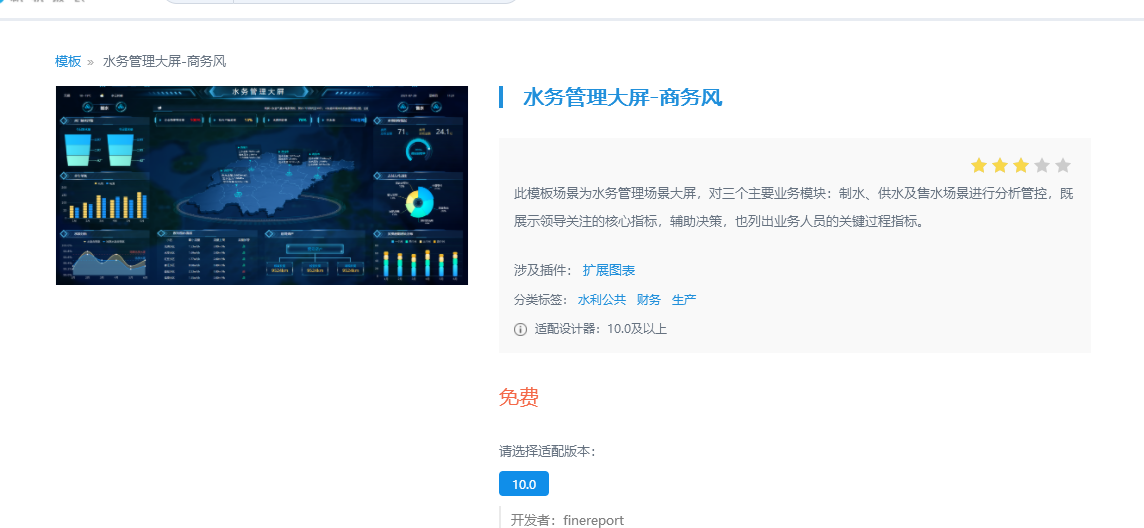Open the 财务 category tag
This screenshot has height=528, width=1144.
point(649,300)
